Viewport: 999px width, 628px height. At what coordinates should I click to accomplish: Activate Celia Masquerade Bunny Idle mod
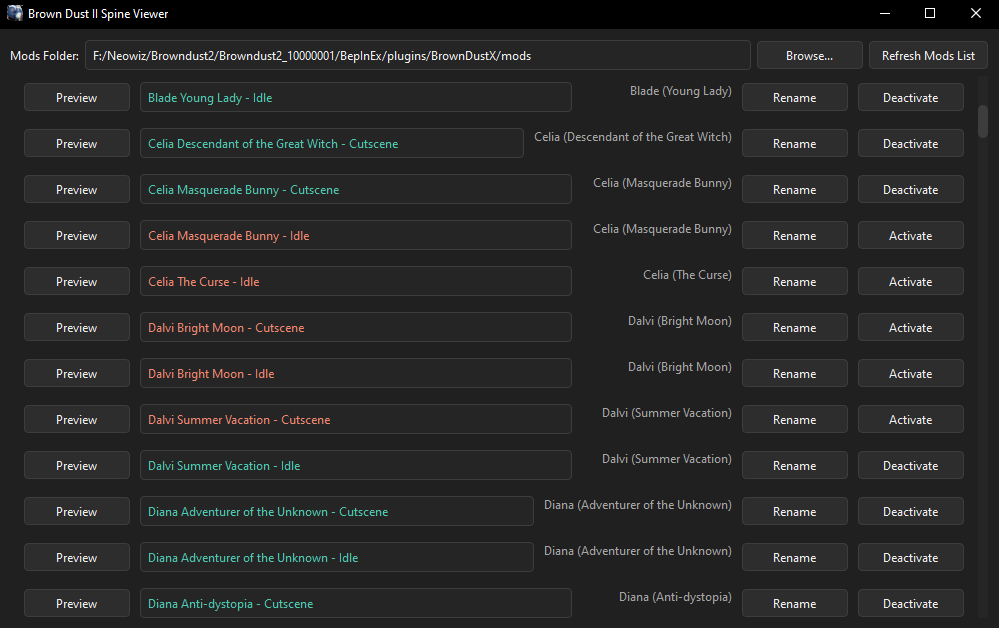(x=910, y=236)
